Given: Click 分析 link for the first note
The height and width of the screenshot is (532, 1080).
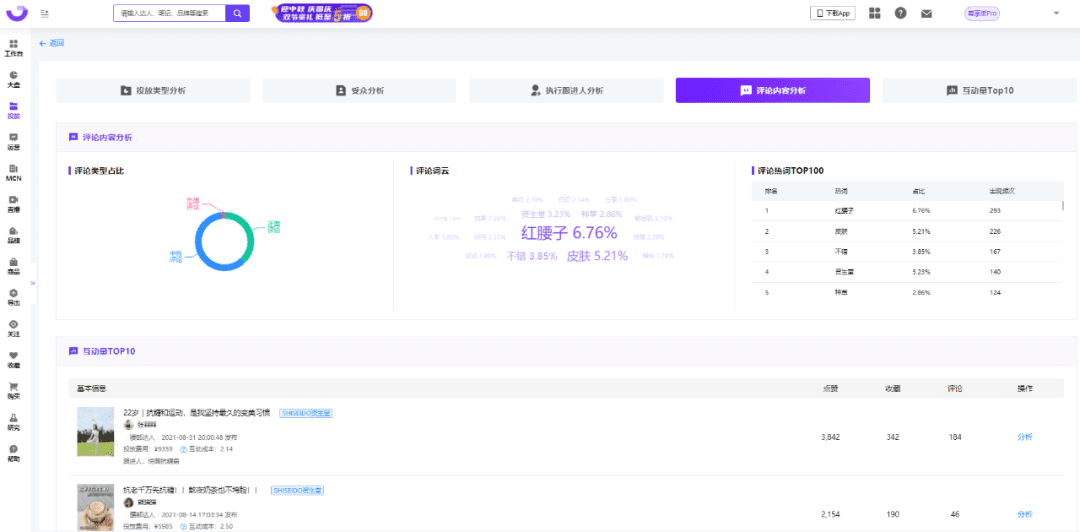Looking at the screenshot, I should pyautogui.click(x=1024, y=437).
